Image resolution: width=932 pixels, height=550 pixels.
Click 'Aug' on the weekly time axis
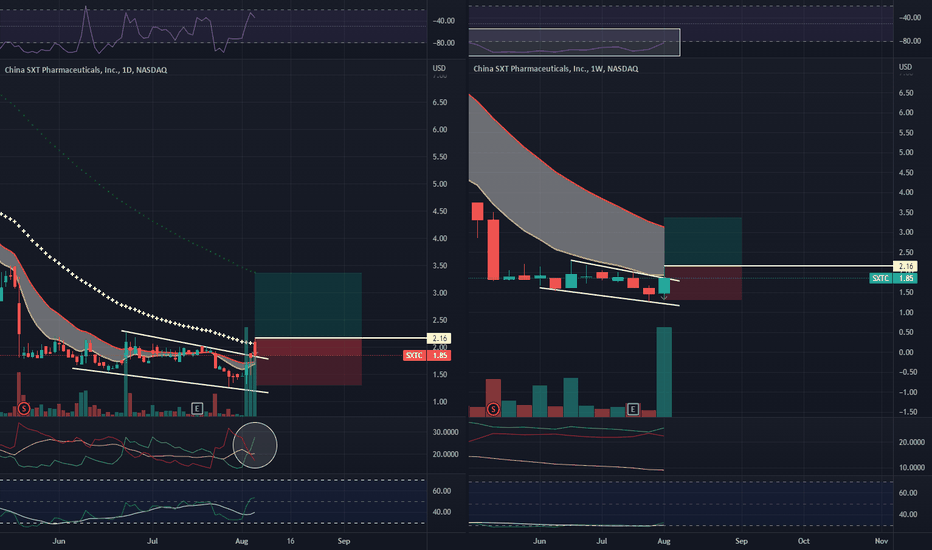click(x=664, y=541)
